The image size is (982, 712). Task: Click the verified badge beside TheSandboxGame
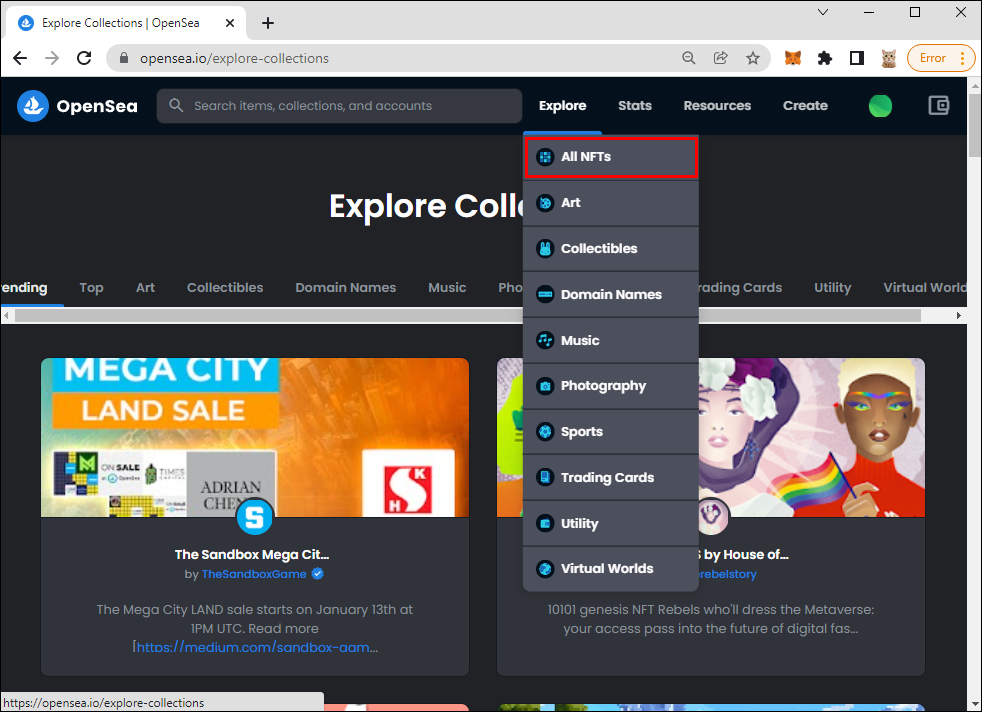pyautogui.click(x=318, y=574)
